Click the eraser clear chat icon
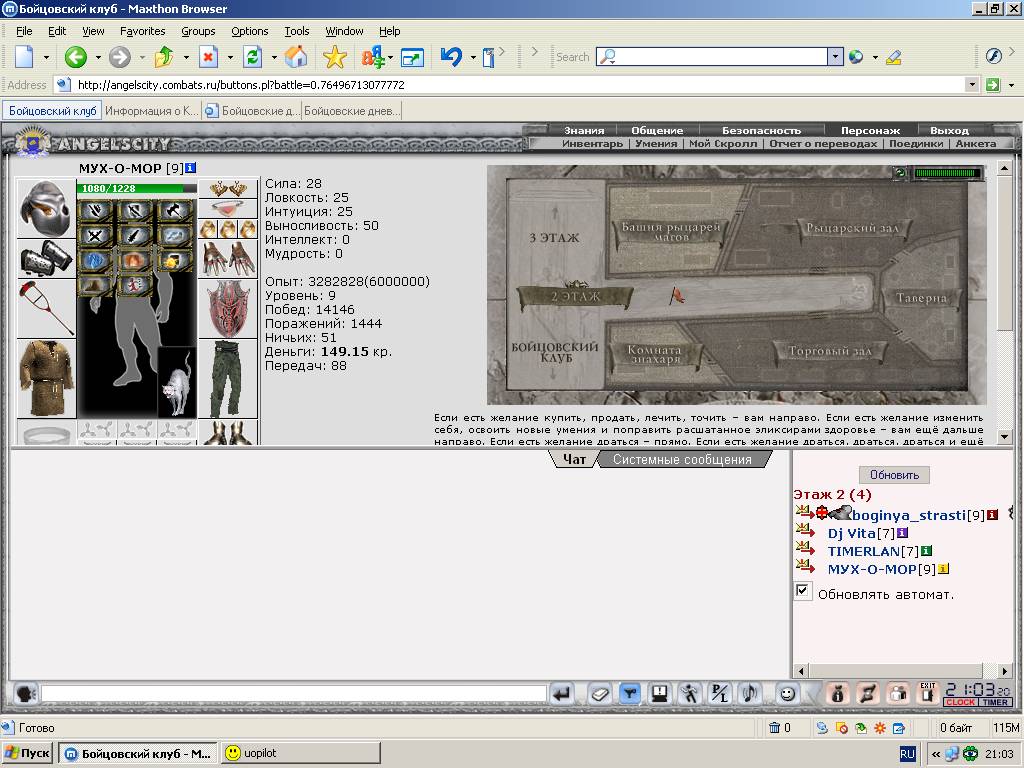Viewport: 1024px width, 768px height. tap(599, 694)
